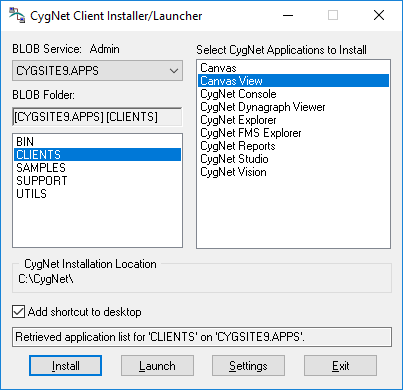Screen dimensions: 403x390
Task: Select CygNet Explorer application
Action: pyautogui.click(x=293, y=120)
